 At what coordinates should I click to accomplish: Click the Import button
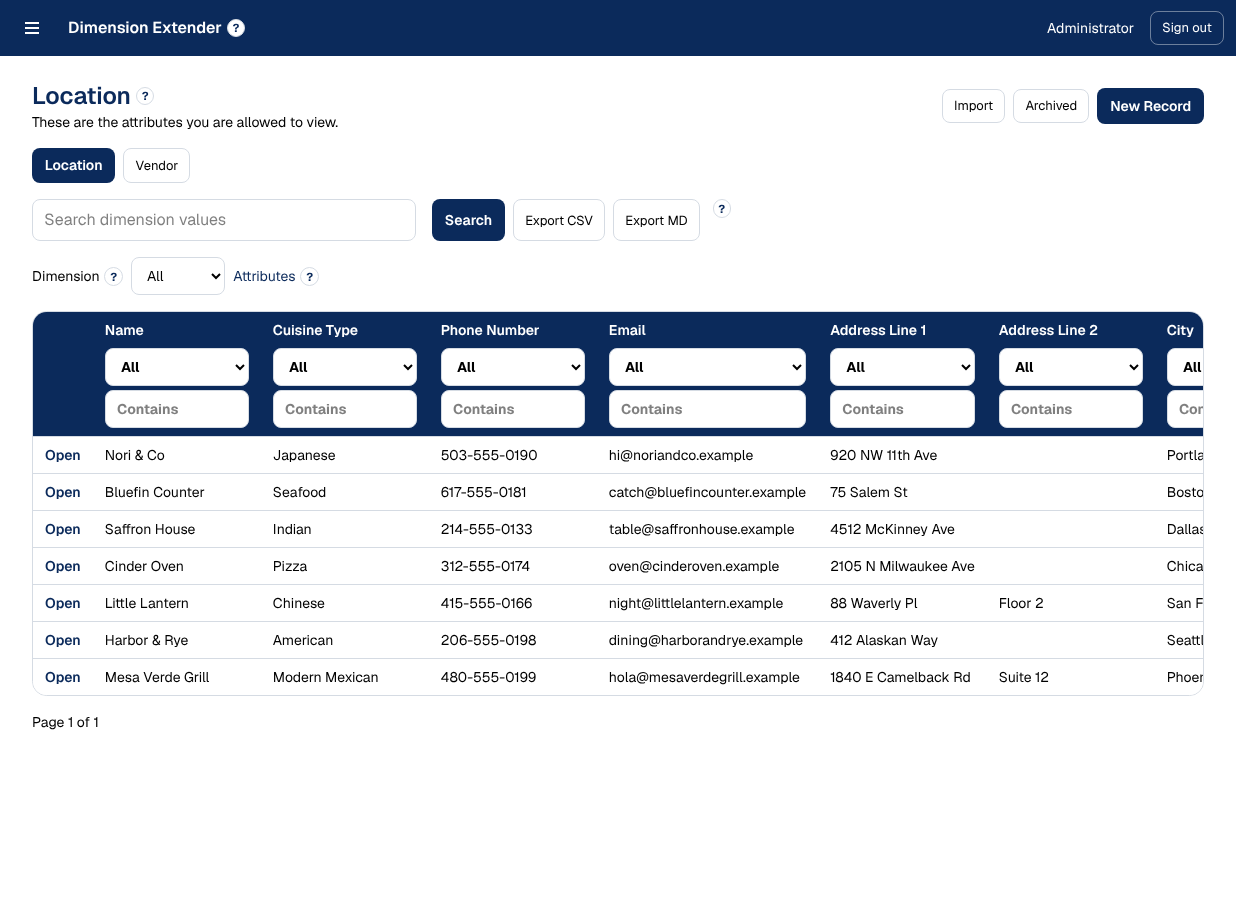[x=973, y=106]
